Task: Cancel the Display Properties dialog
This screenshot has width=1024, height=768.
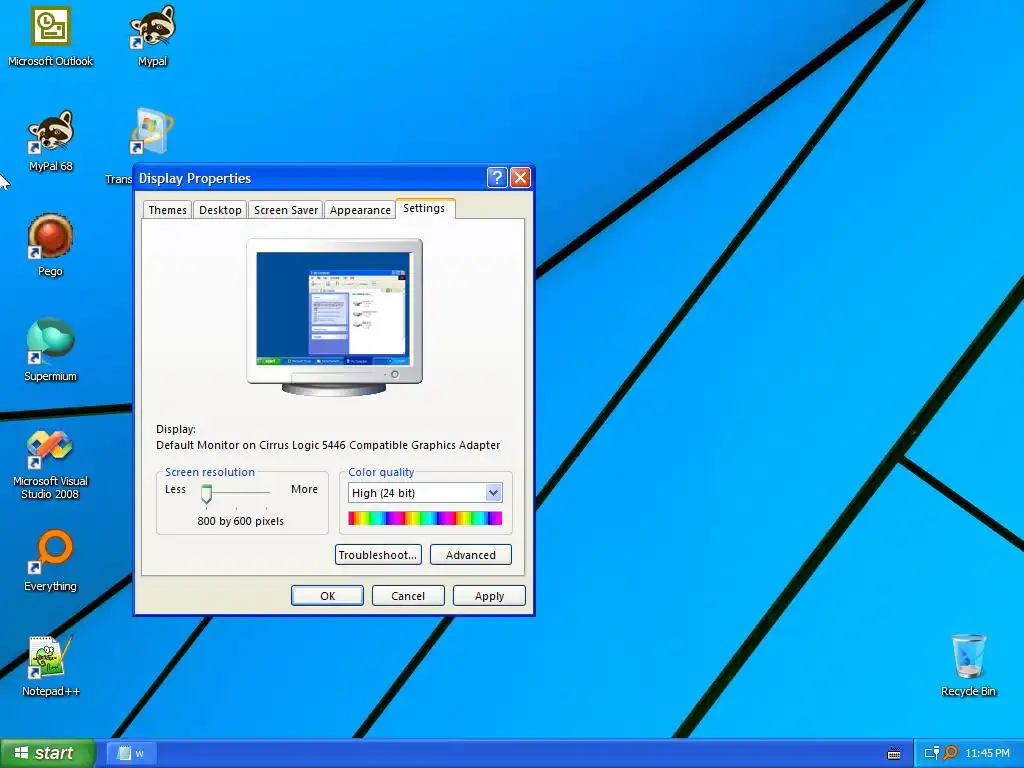Action: tap(408, 596)
